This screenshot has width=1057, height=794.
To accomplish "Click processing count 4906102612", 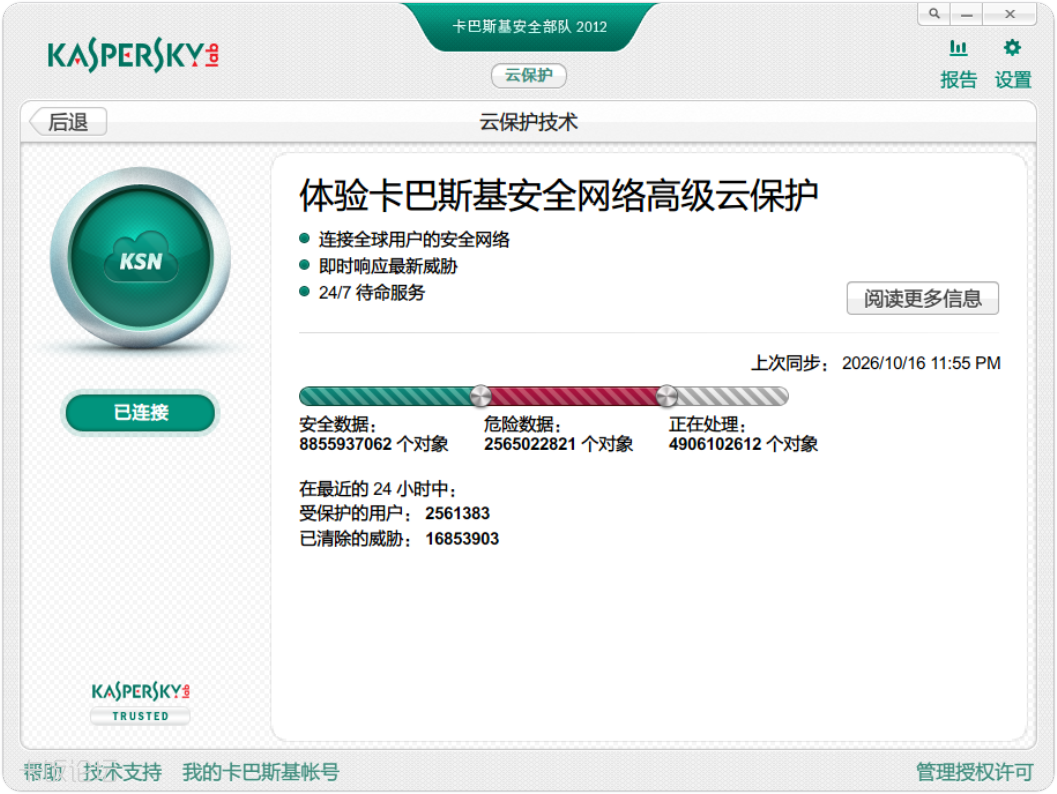I will click(715, 444).
